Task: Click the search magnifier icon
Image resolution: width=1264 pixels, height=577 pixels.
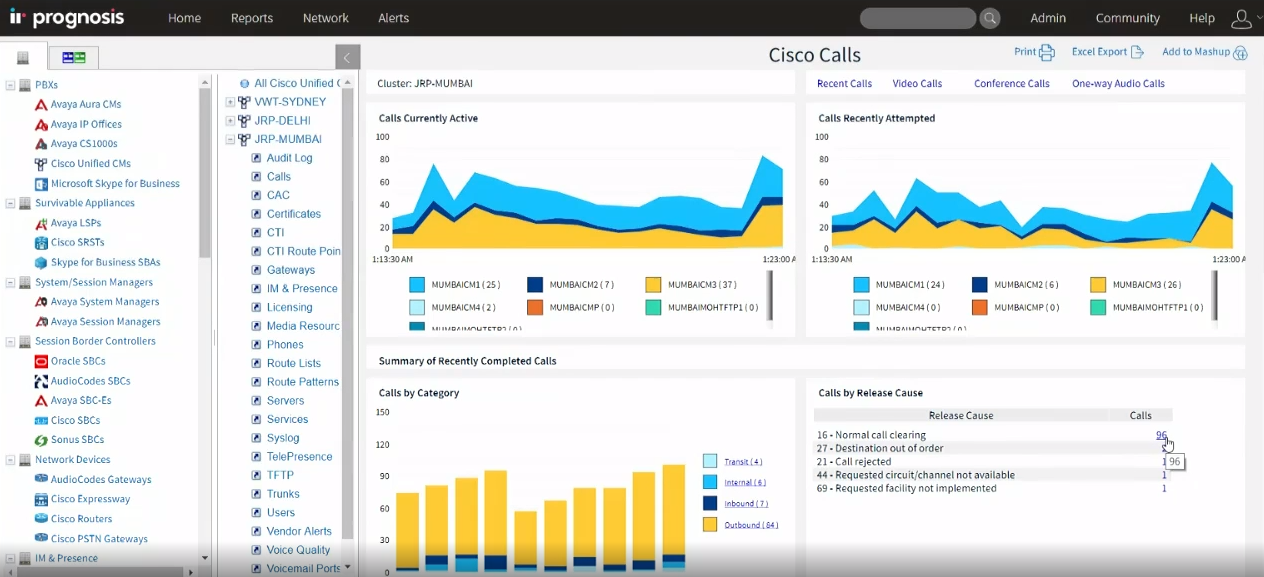Action: pos(989,18)
